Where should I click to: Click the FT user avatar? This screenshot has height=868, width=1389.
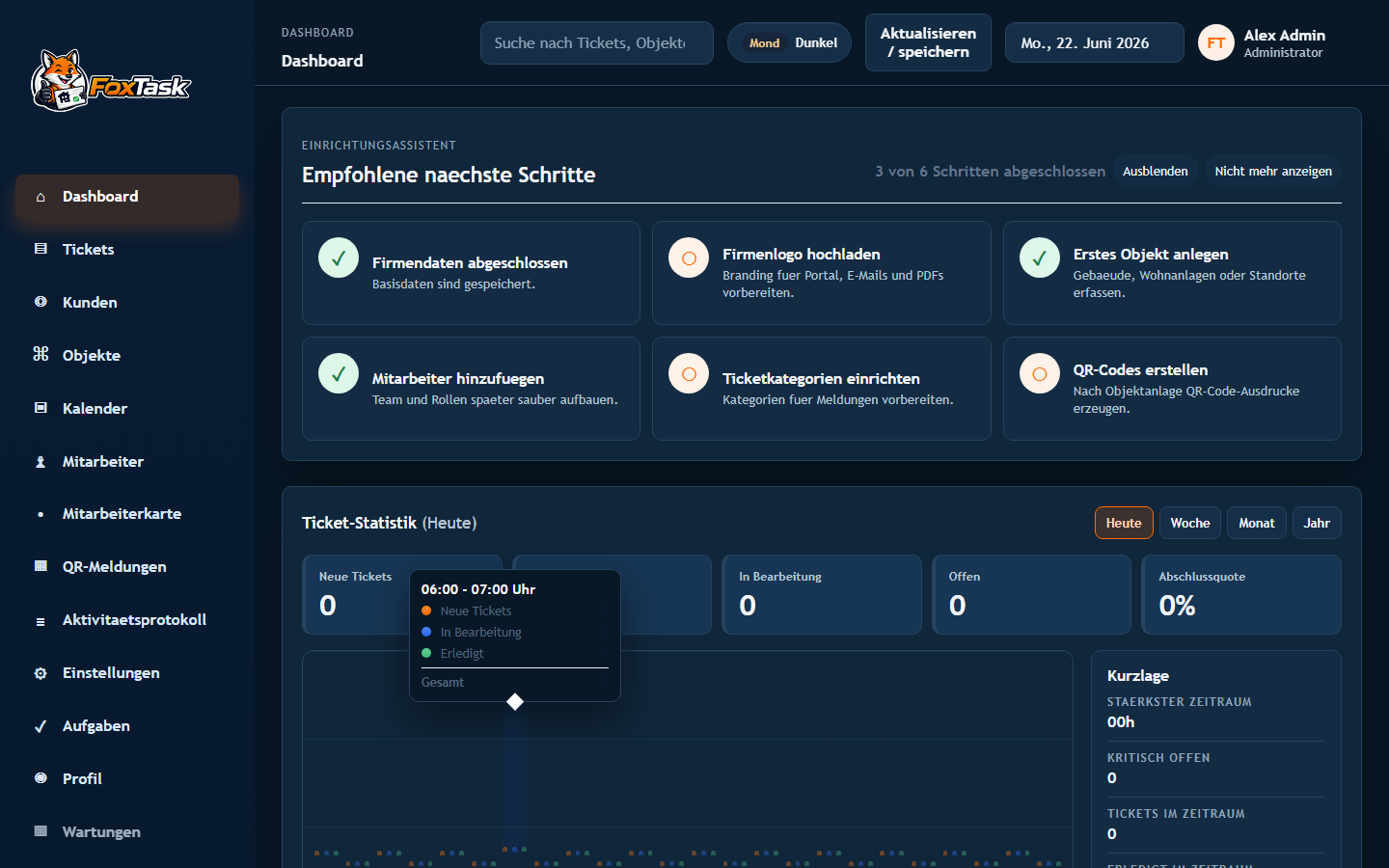1215,42
